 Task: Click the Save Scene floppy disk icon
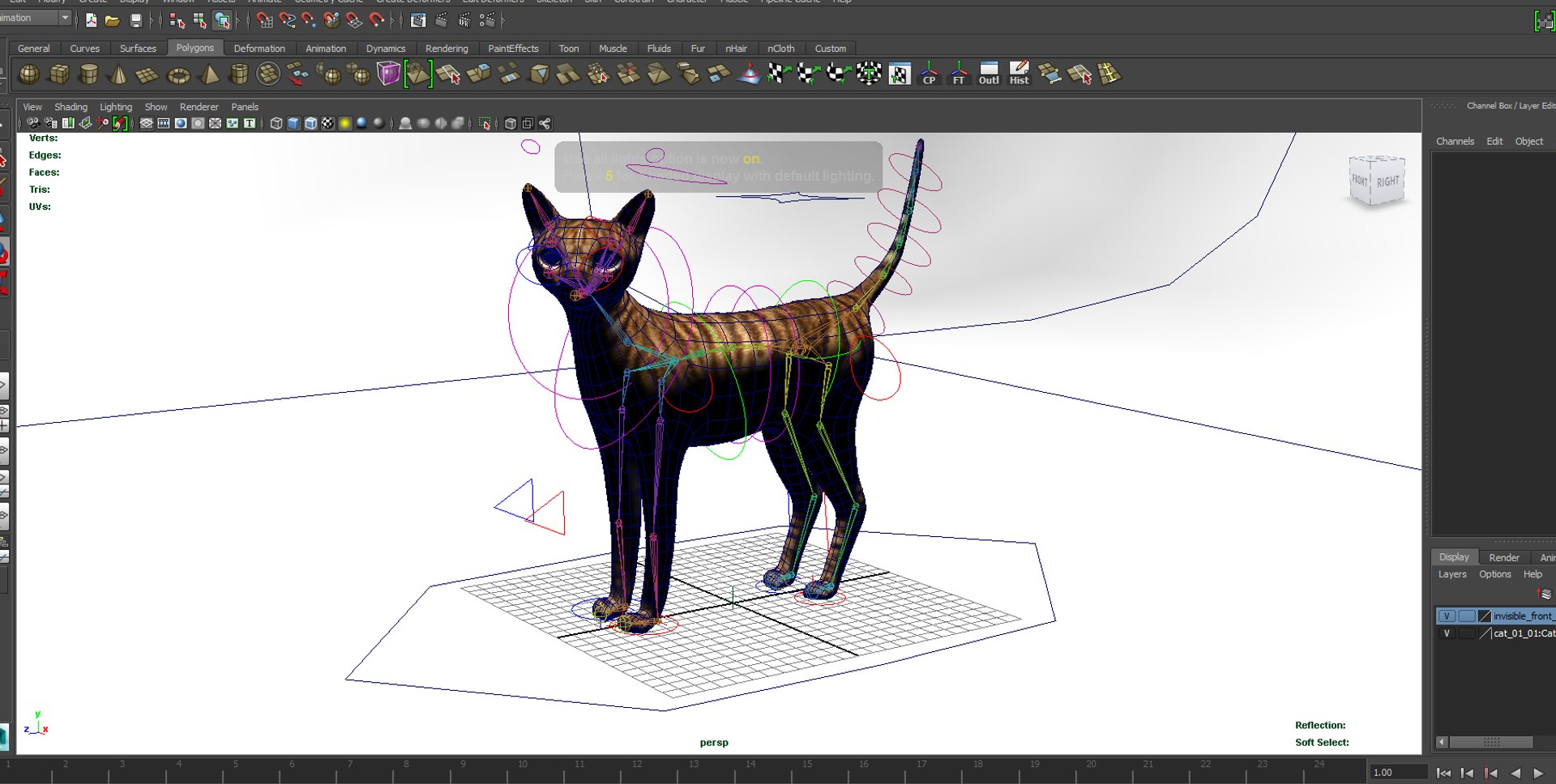136,20
